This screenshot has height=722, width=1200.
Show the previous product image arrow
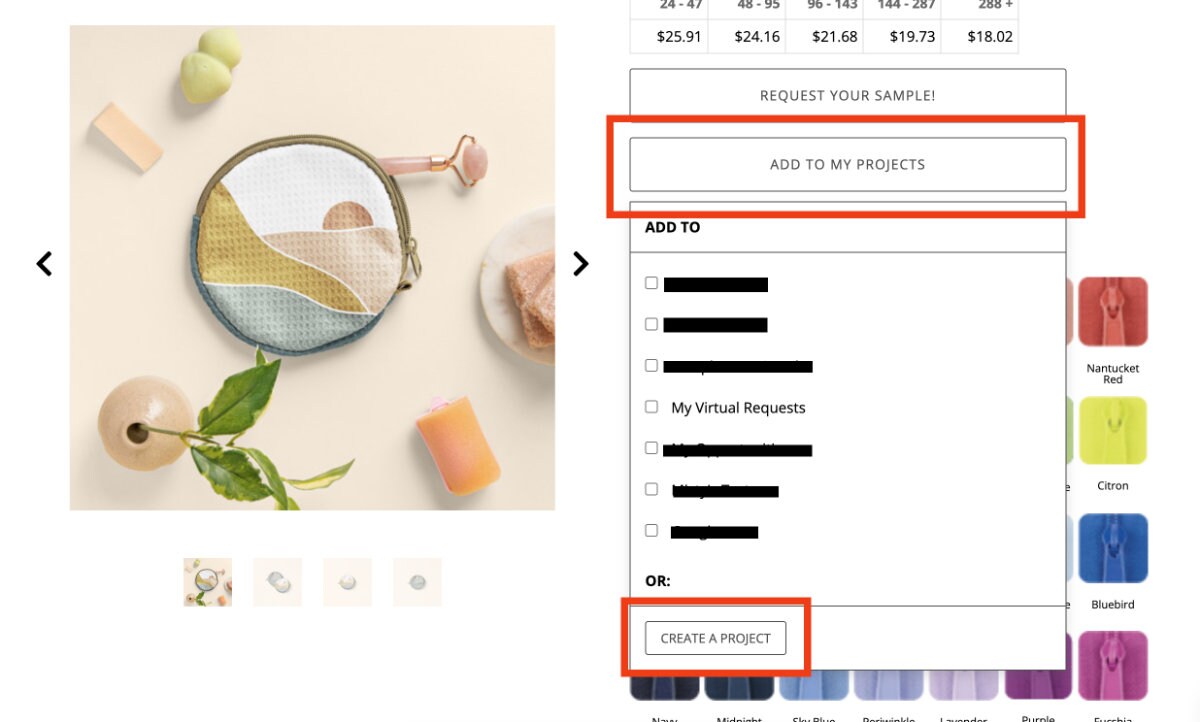44,264
